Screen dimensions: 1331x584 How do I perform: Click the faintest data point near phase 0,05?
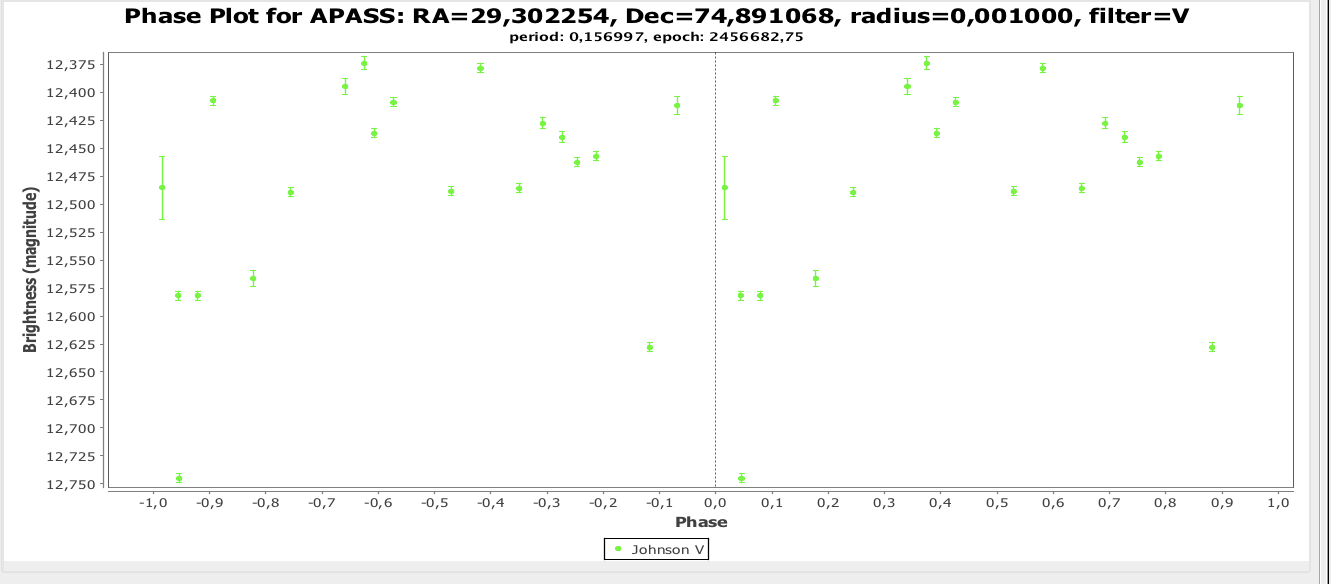coord(741,478)
